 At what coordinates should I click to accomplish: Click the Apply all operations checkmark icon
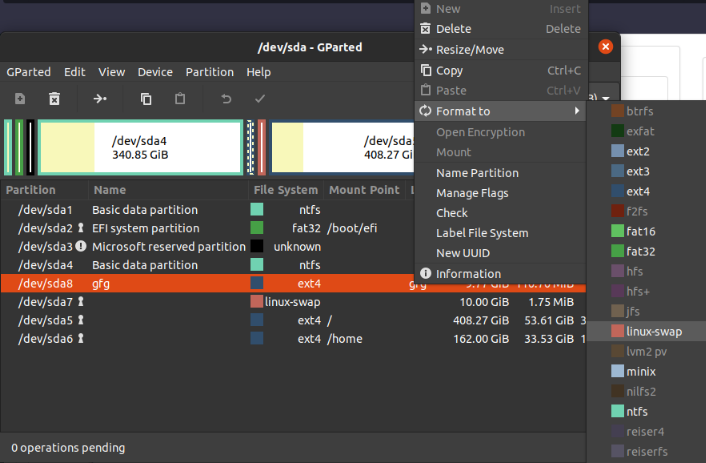[x=260, y=98]
